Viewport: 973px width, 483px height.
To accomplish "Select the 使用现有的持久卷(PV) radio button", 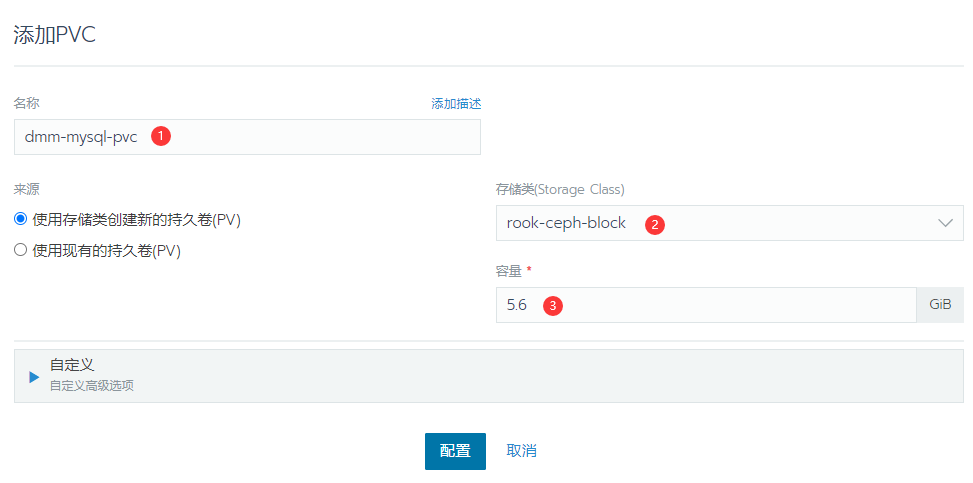I will pyautogui.click(x=20, y=250).
